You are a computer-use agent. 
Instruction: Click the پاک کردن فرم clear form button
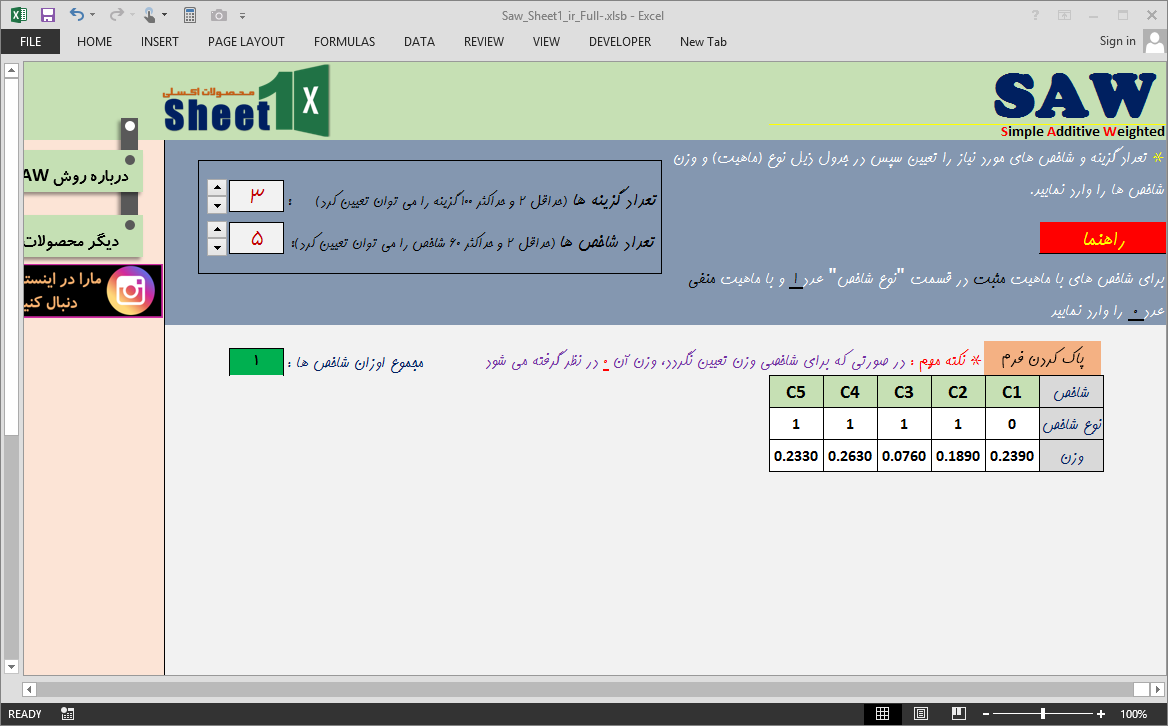1042,358
